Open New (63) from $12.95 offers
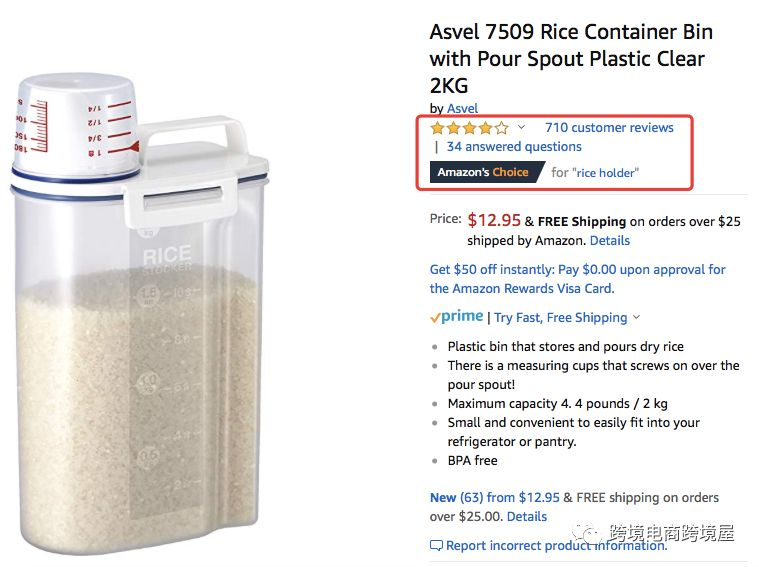This screenshot has height=567, width=759. point(495,497)
